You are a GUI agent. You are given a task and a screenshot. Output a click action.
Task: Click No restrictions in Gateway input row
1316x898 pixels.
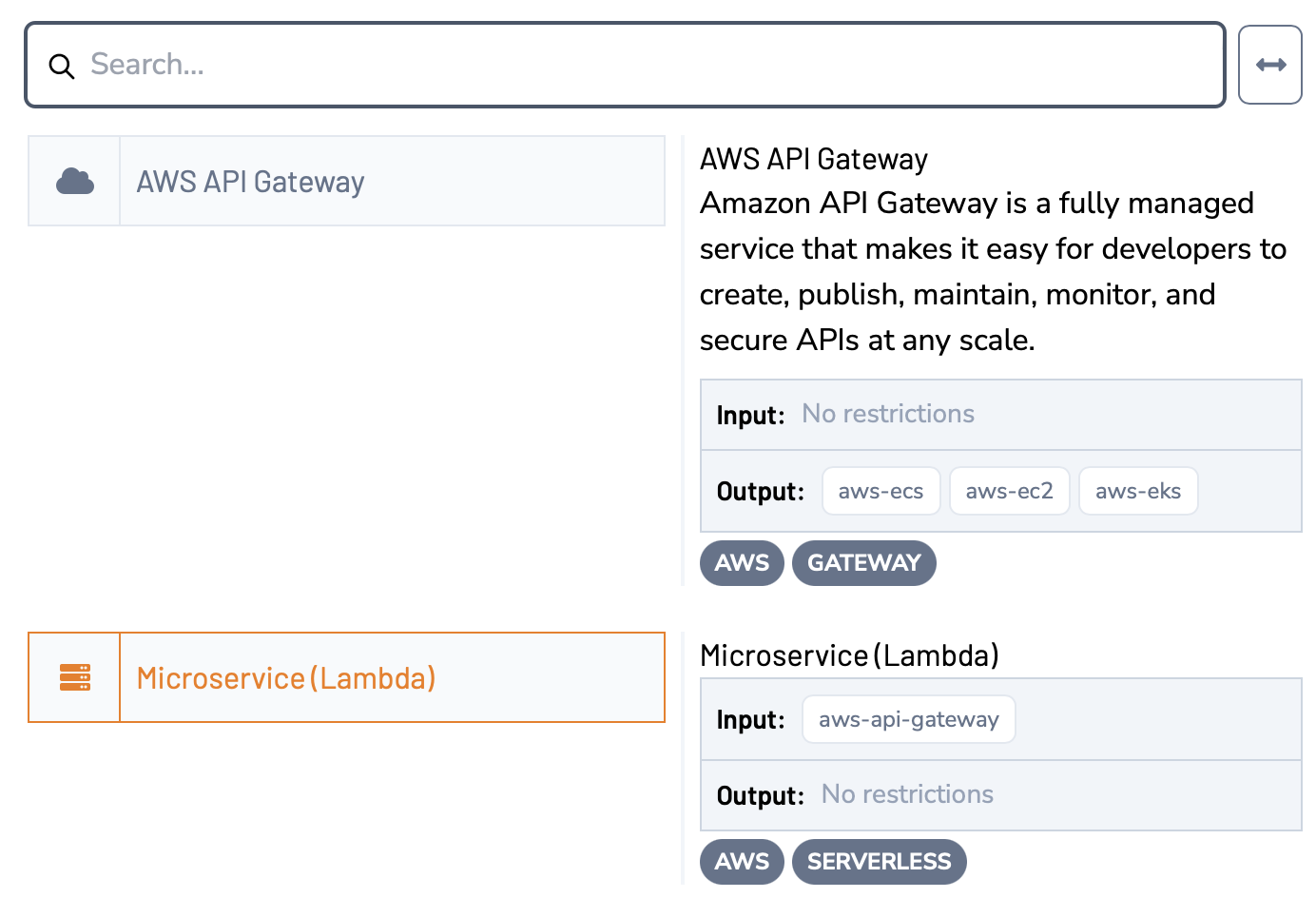[x=888, y=414]
